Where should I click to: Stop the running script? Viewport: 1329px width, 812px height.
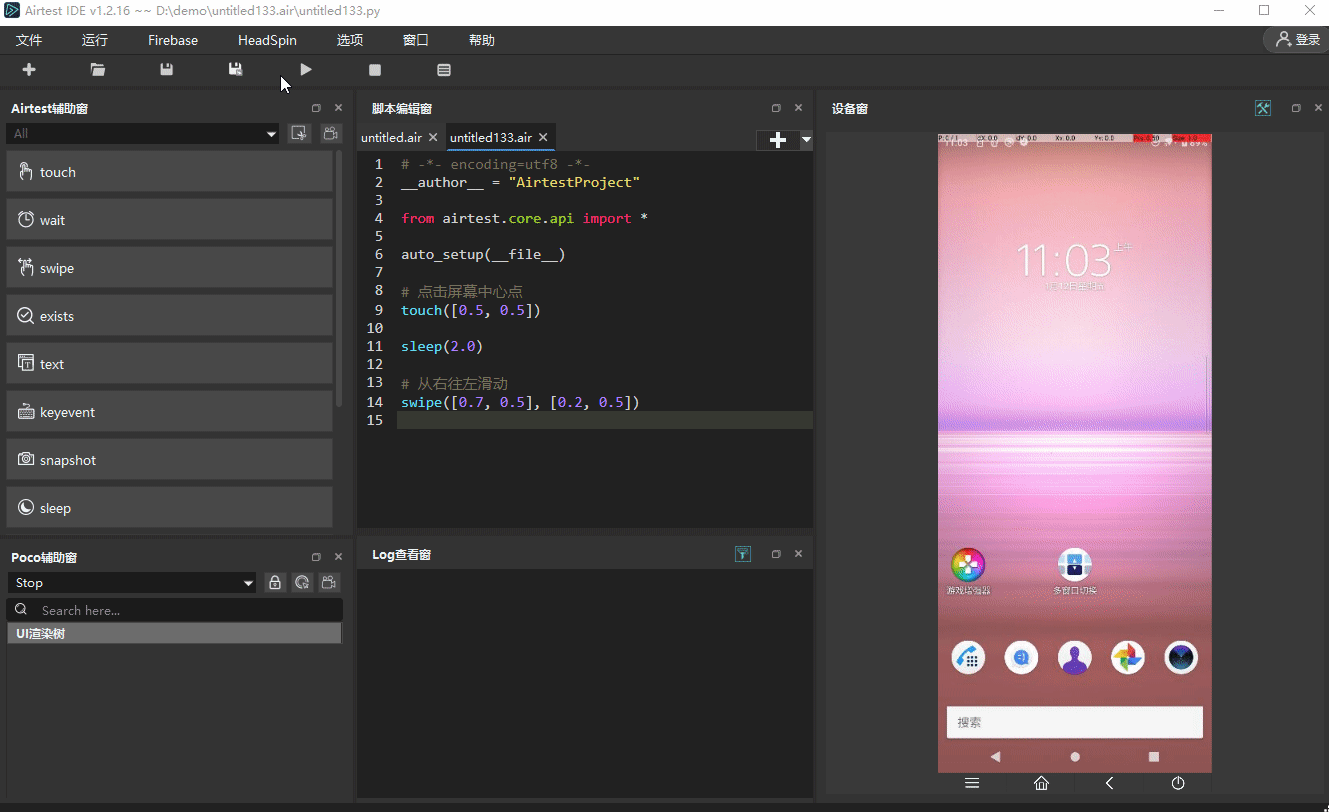pos(375,70)
